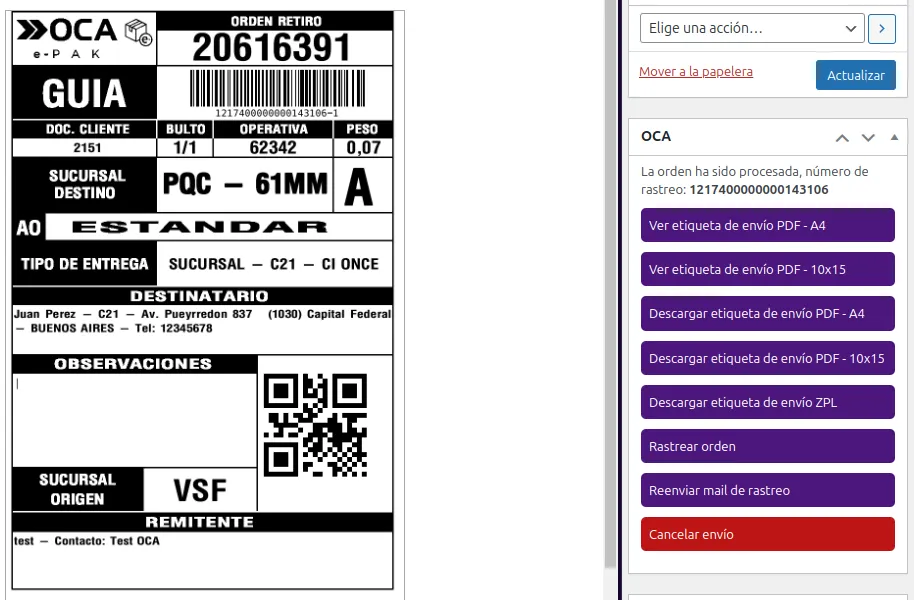This screenshot has height=600, width=914.
Task: View shipping label PDF in 10x15
Action: tap(767, 270)
